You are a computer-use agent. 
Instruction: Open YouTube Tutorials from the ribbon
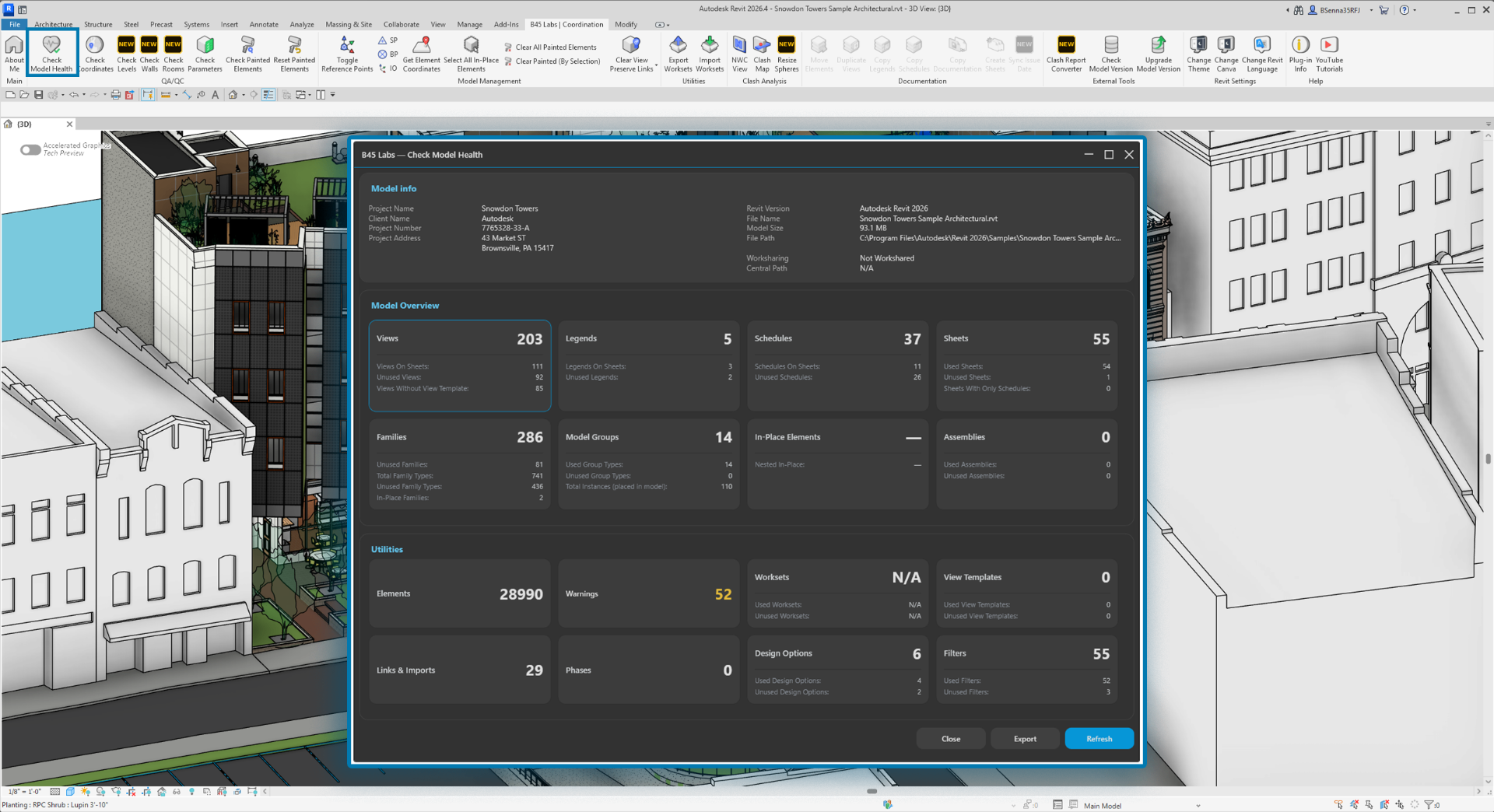point(1329,54)
